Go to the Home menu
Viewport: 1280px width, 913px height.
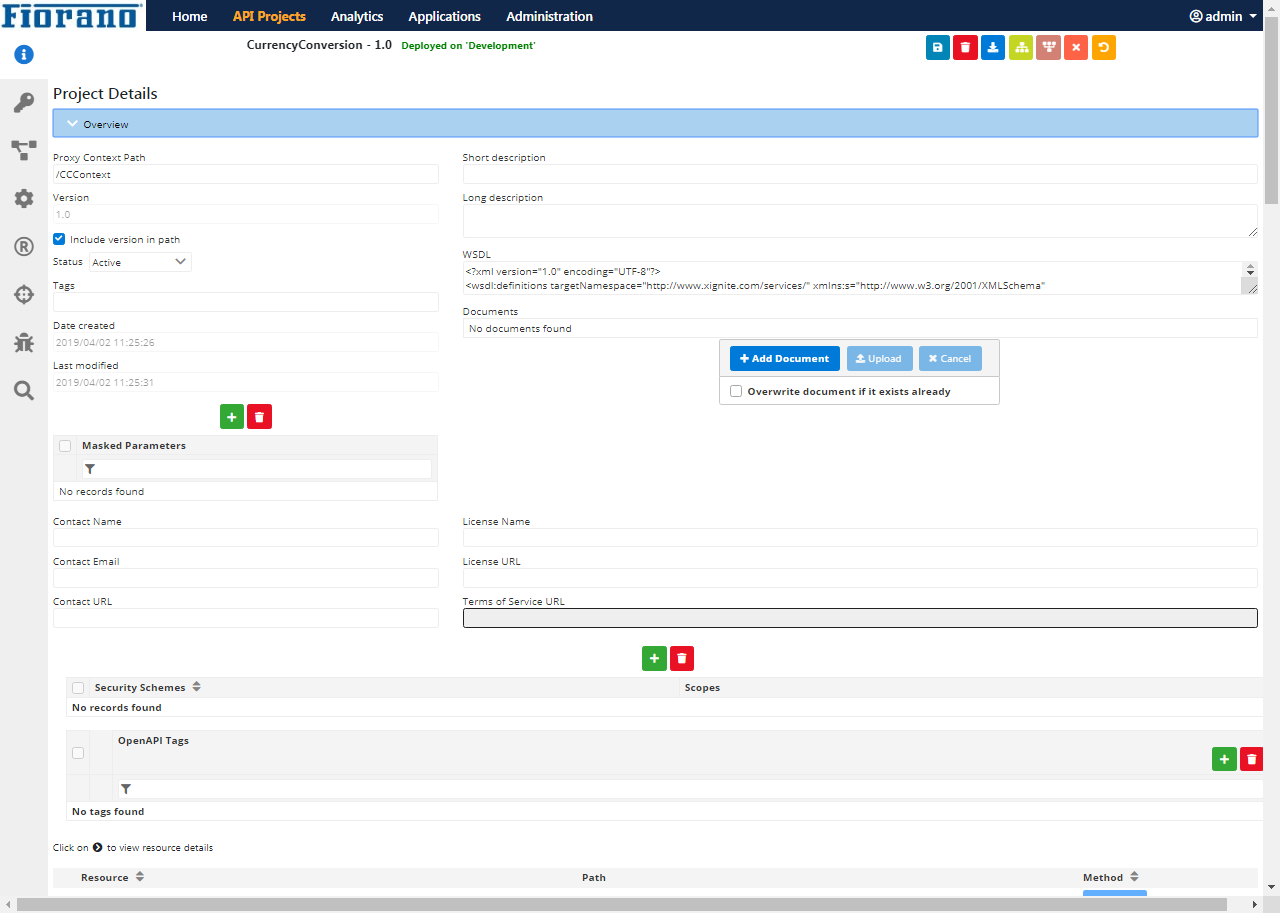pyautogui.click(x=190, y=16)
